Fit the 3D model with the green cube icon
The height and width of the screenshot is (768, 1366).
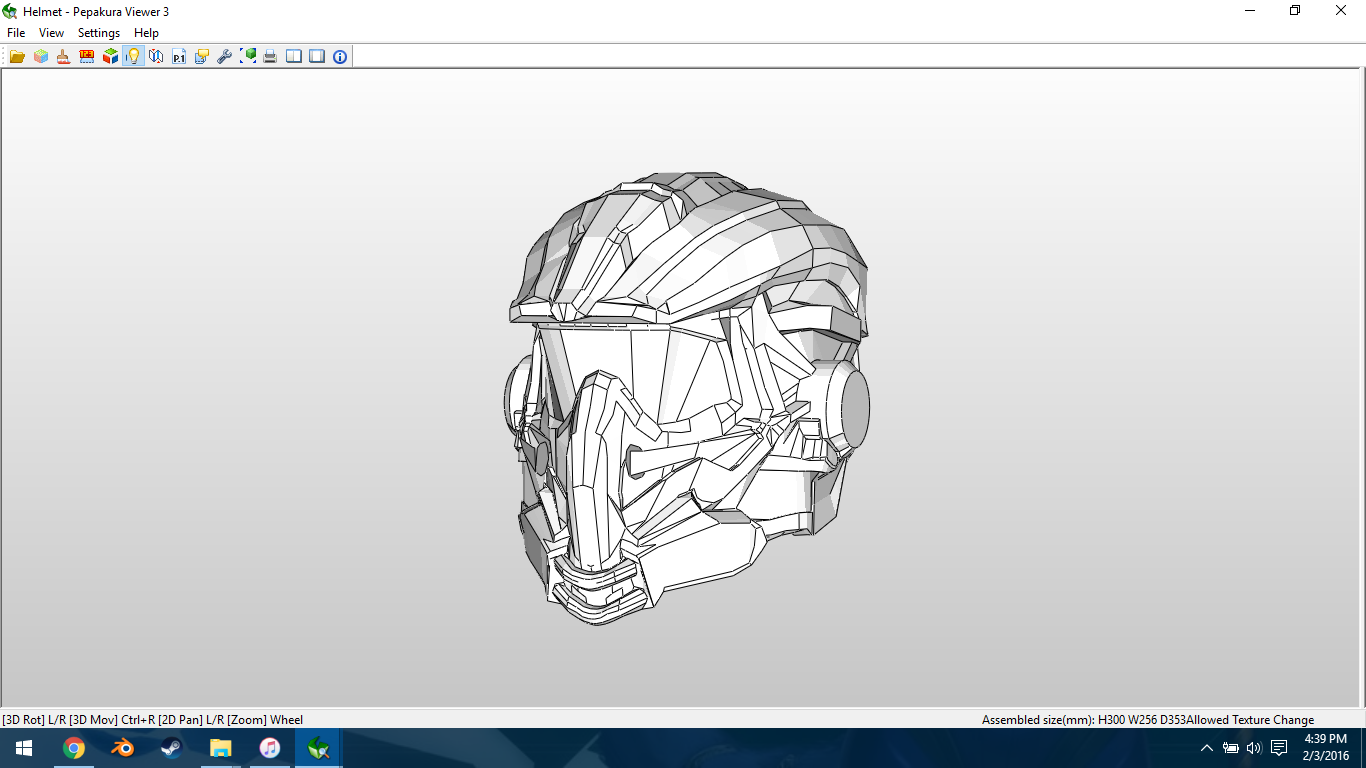(x=248, y=57)
